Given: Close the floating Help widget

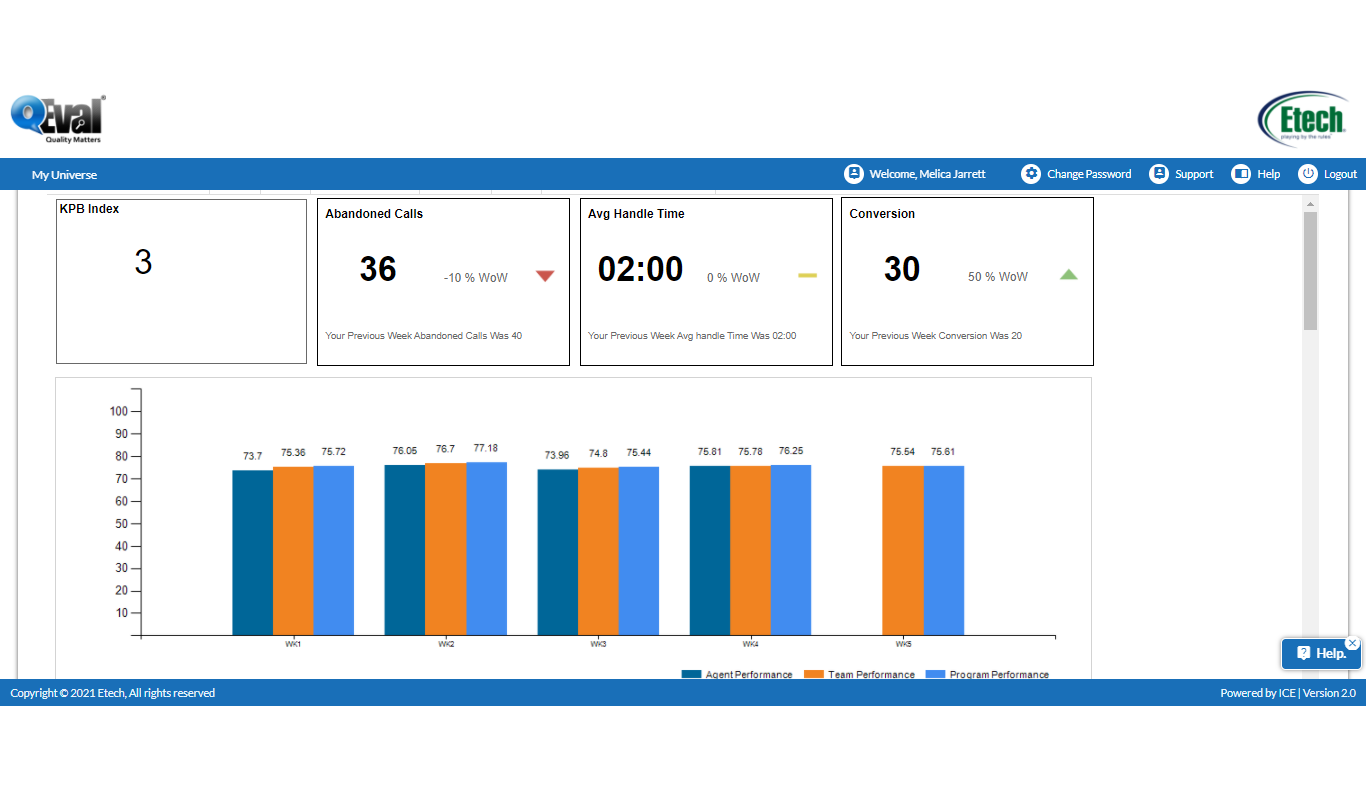Looking at the screenshot, I should pyautogui.click(x=1352, y=643).
